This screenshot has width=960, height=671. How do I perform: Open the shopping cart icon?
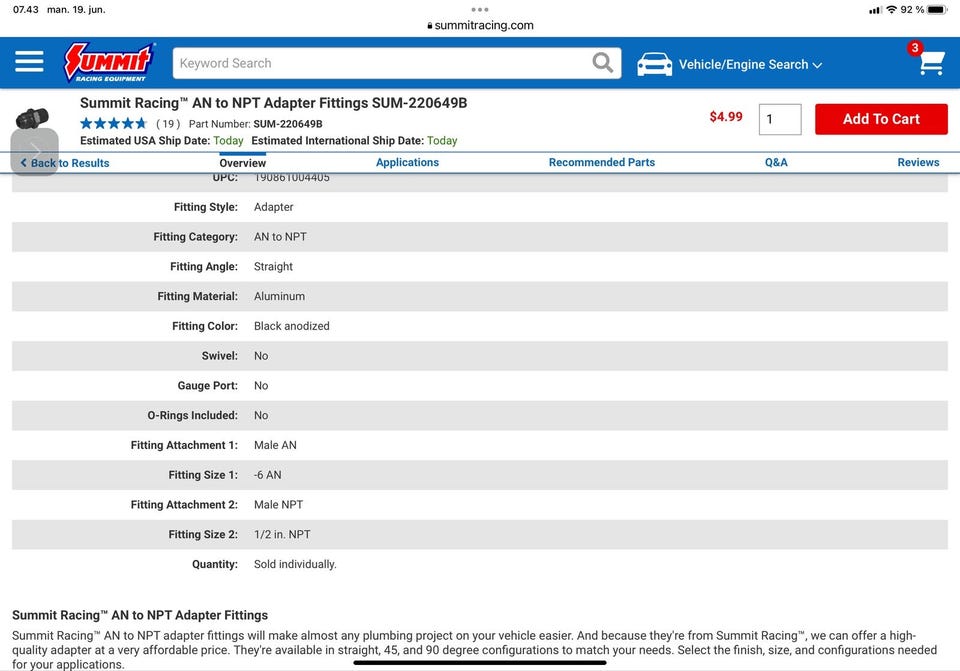pyautogui.click(x=931, y=62)
